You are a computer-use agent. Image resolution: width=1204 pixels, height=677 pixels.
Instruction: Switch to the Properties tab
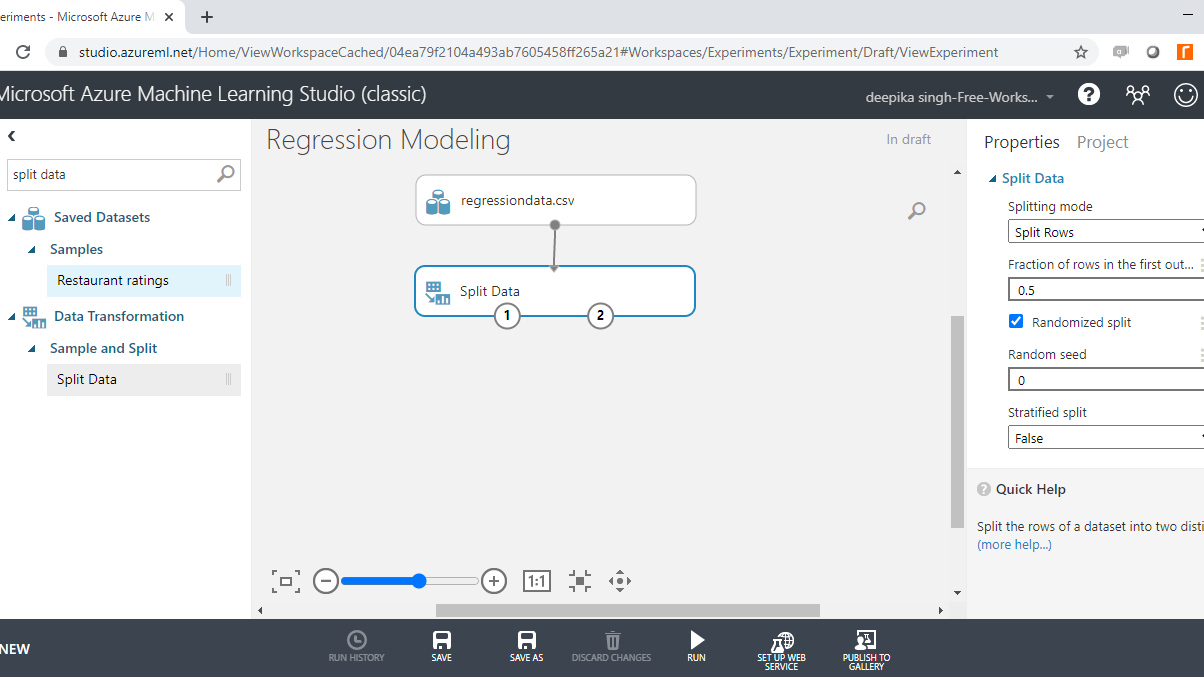tap(1022, 142)
